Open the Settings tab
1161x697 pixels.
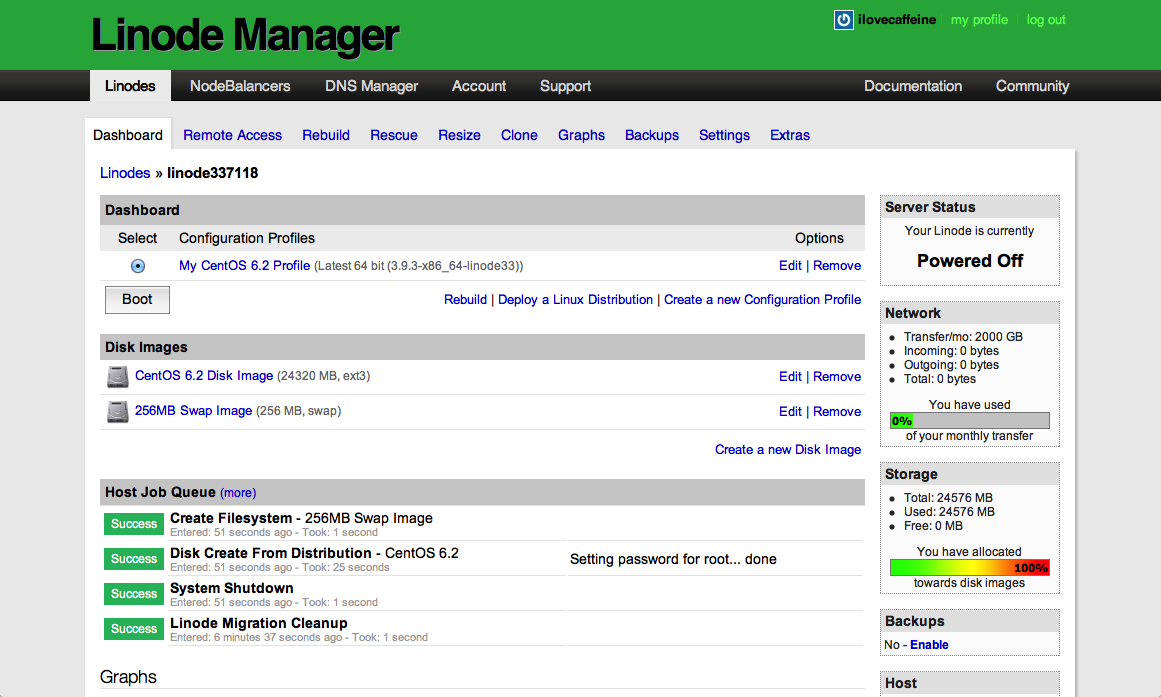[x=724, y=135]
